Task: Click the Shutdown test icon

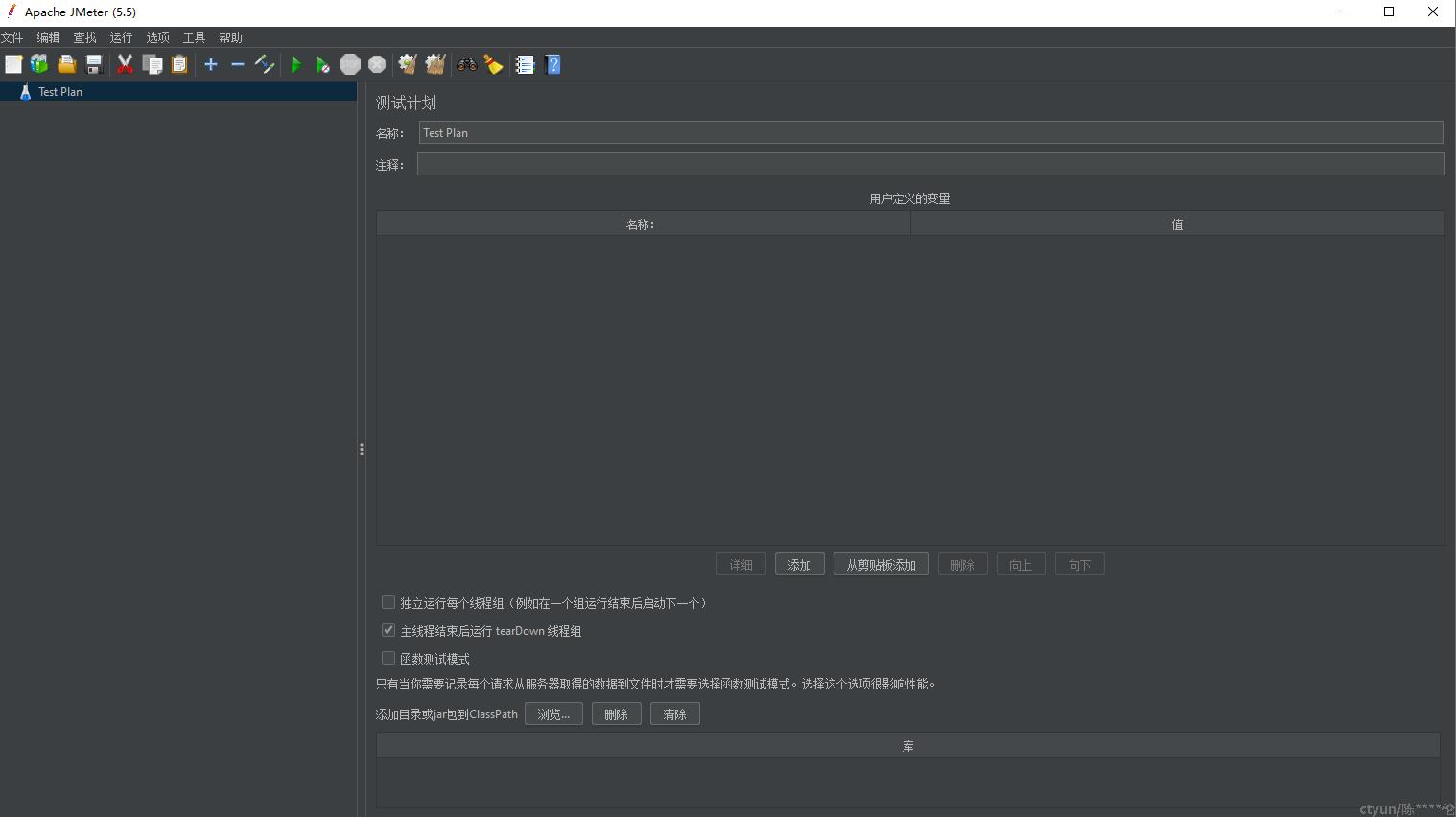Action: click(x=377, y=64)
